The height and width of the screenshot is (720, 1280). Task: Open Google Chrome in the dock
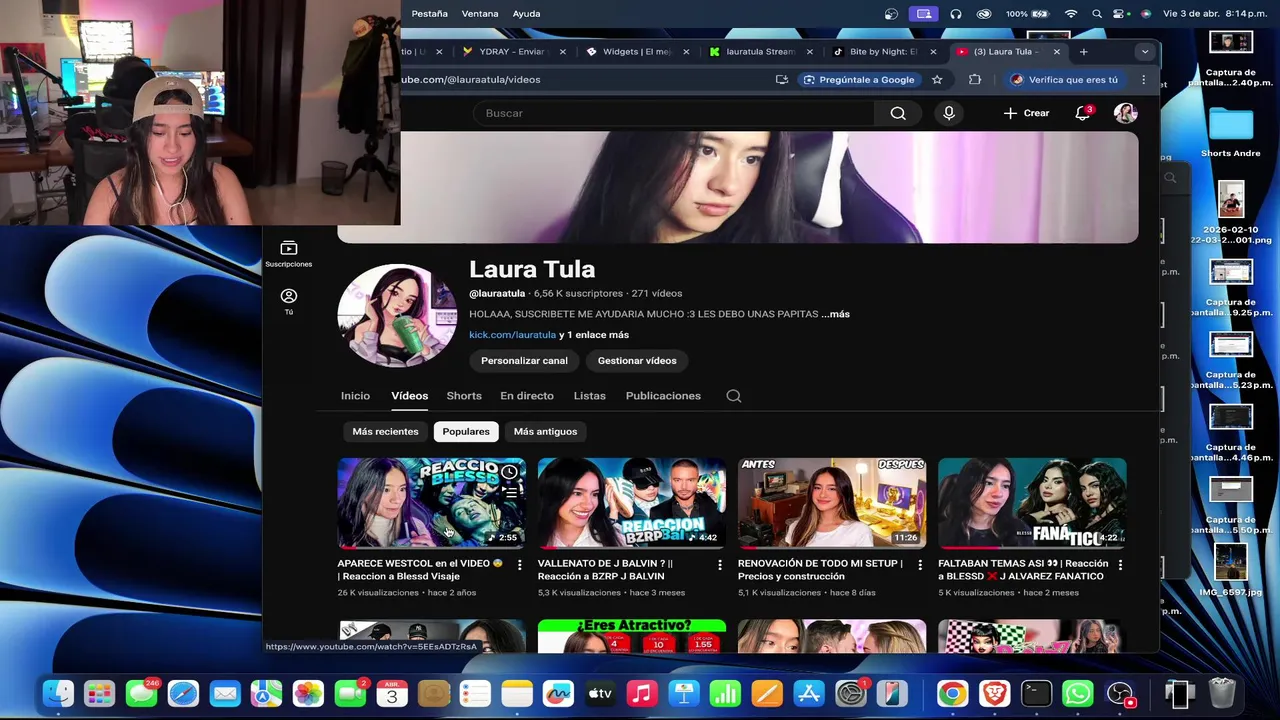pyautogui.click(x=952, y=693)
